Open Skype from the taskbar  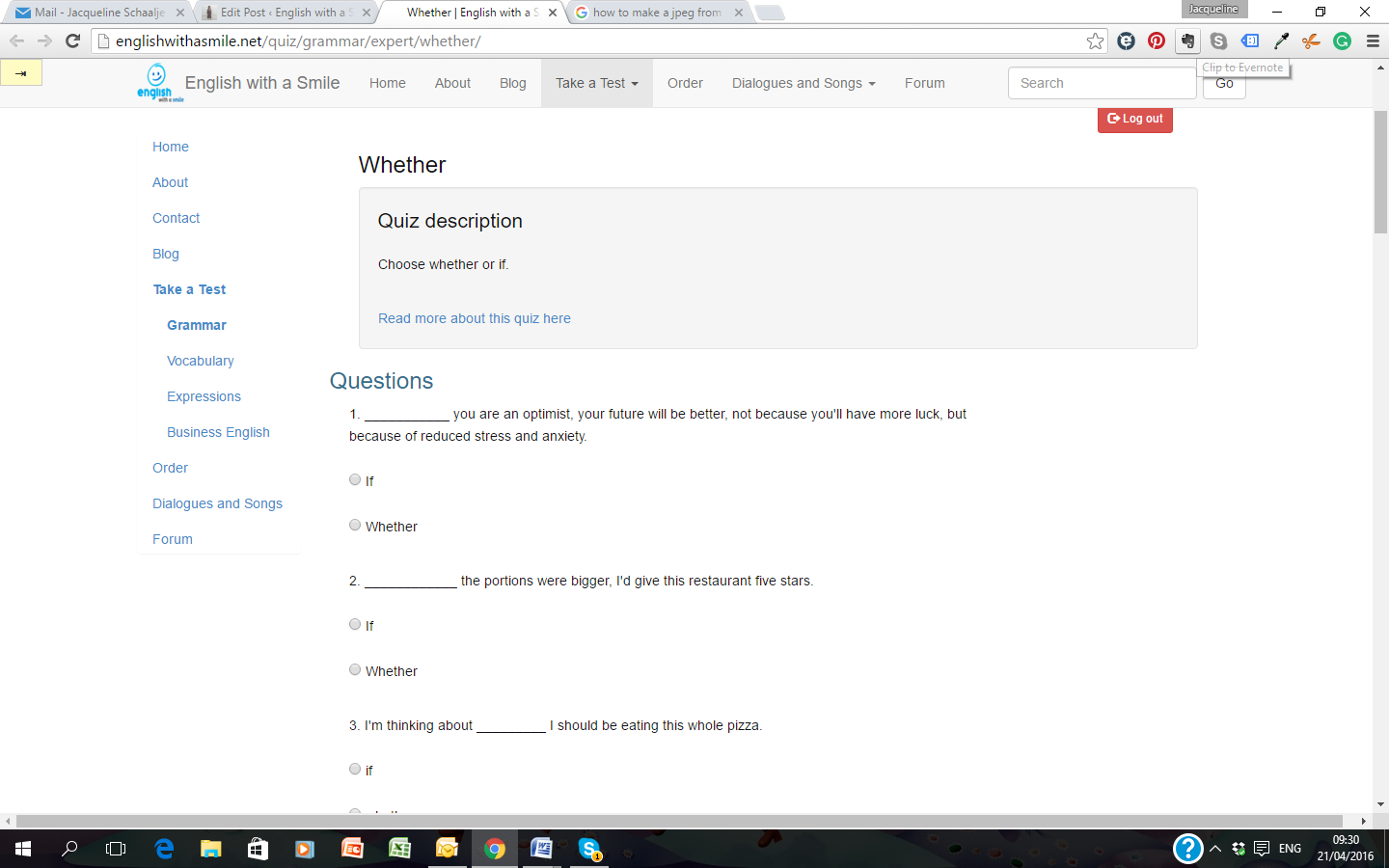[588, 849]
